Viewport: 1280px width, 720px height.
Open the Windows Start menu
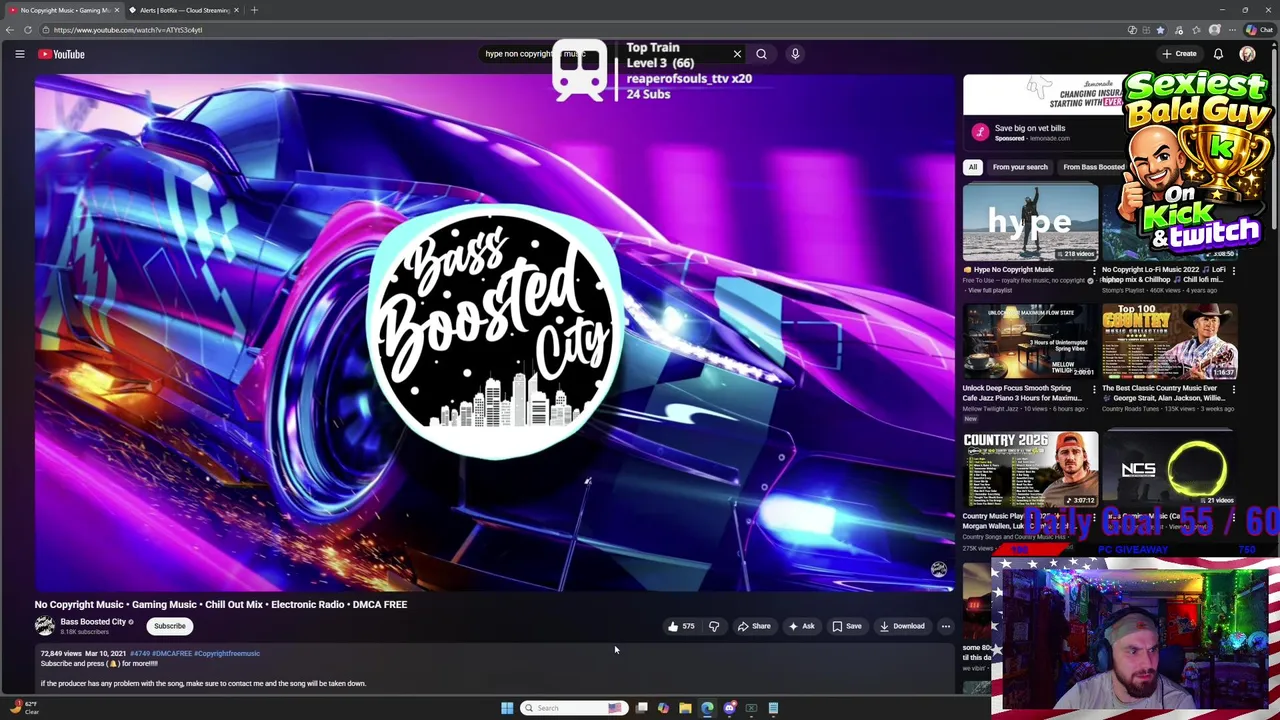pyautogui.click(x=507, y=708)
